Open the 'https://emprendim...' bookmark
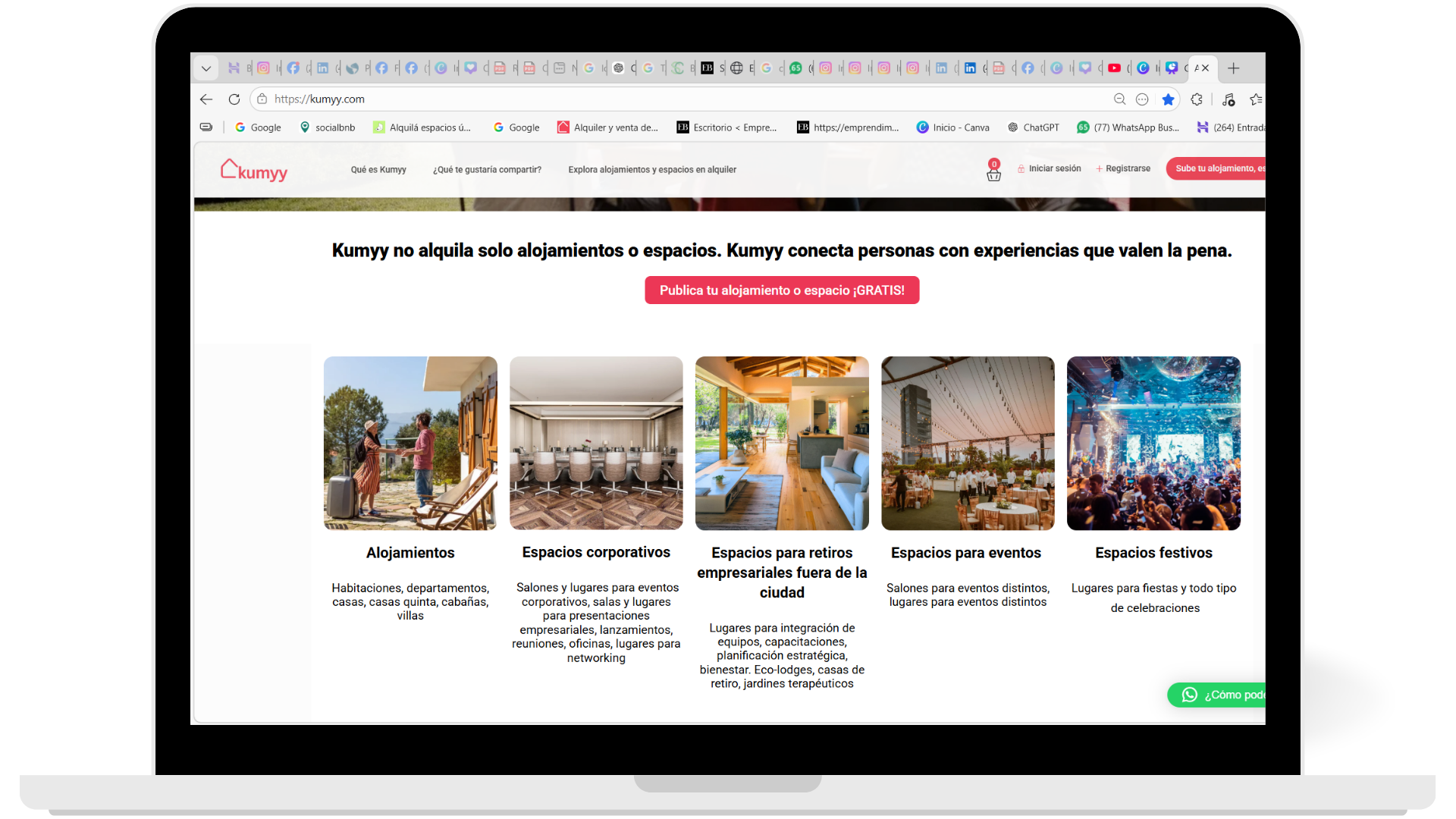The height and width of the screenshot is (819, 1456). [x=847, y=127]
